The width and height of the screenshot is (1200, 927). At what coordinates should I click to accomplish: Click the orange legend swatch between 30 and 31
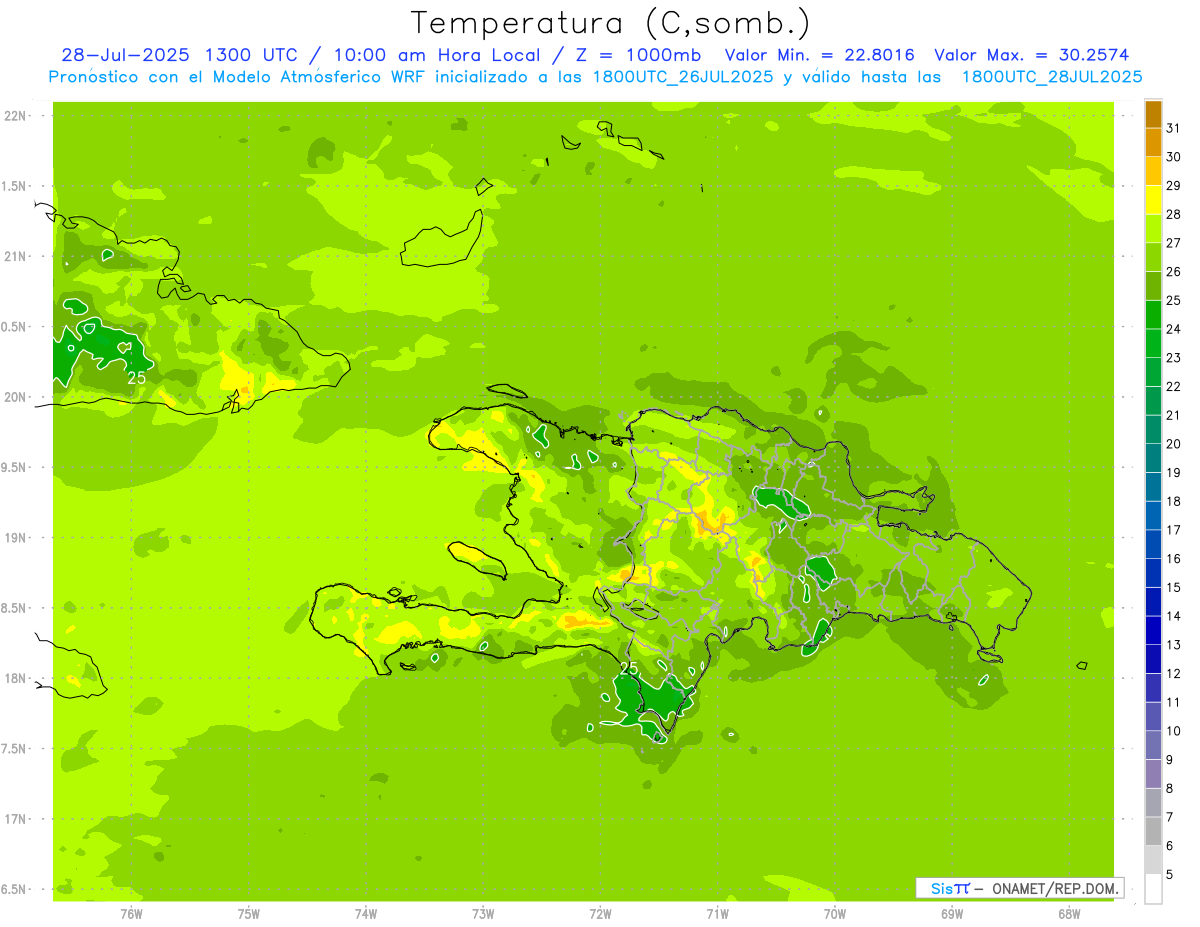point(1153,143)
